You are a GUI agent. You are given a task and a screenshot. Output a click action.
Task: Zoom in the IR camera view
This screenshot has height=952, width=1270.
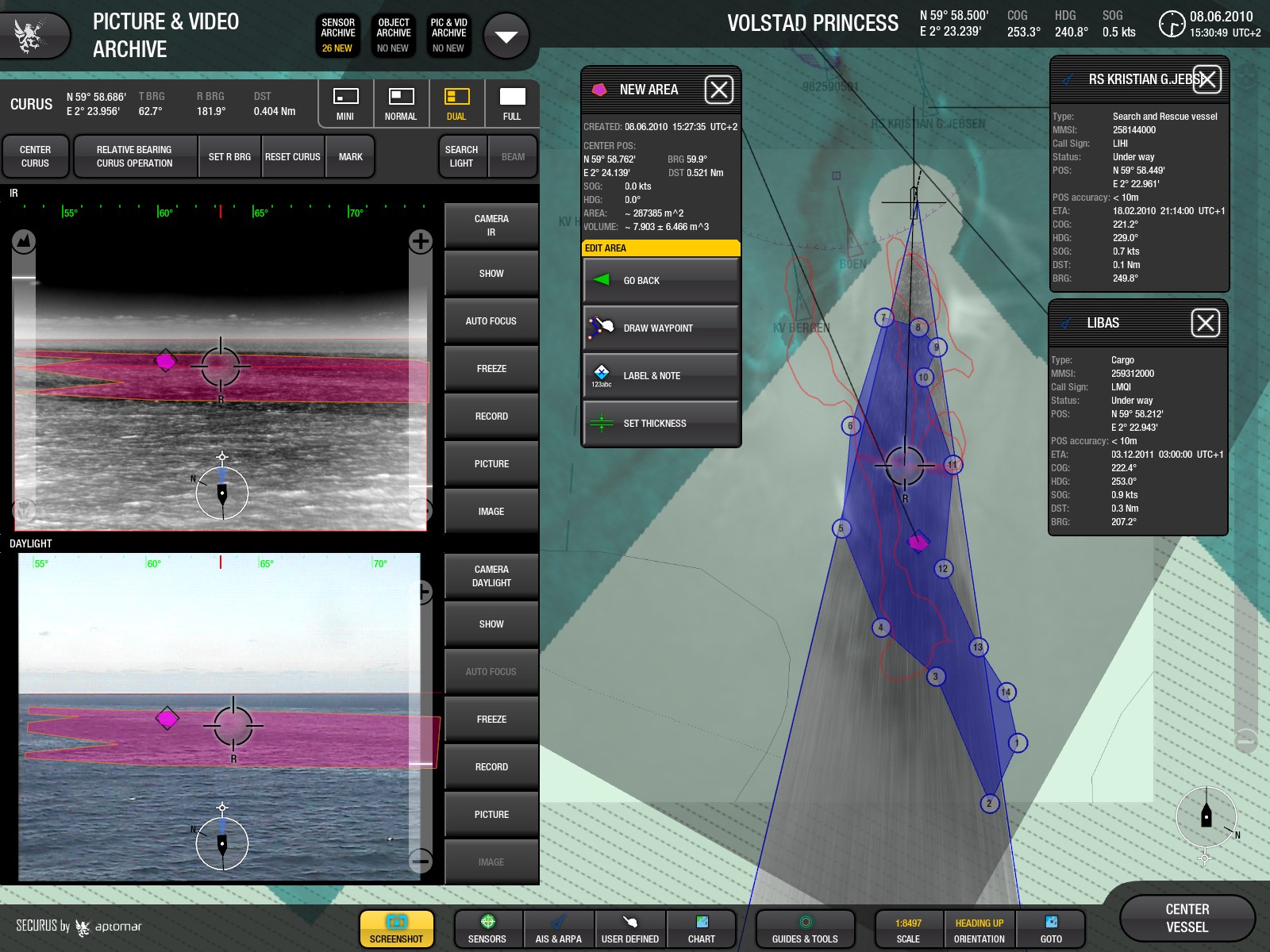click(420, 241)
